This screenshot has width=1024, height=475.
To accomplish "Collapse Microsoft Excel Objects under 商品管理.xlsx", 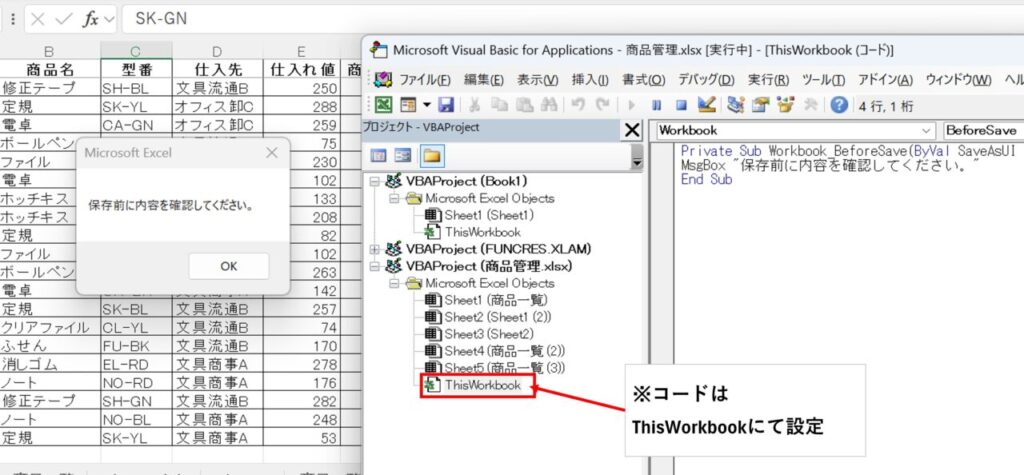I will click(x=394, y=283).
